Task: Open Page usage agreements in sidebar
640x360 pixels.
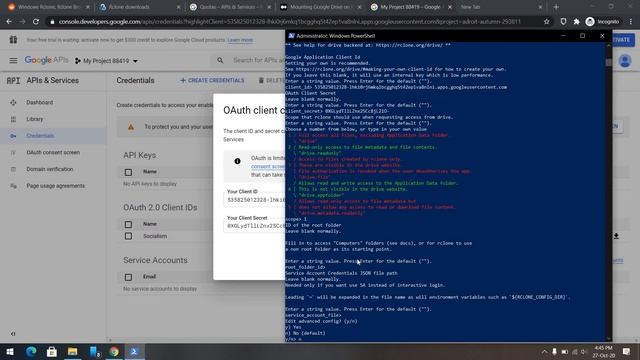Action: (56, 186)
